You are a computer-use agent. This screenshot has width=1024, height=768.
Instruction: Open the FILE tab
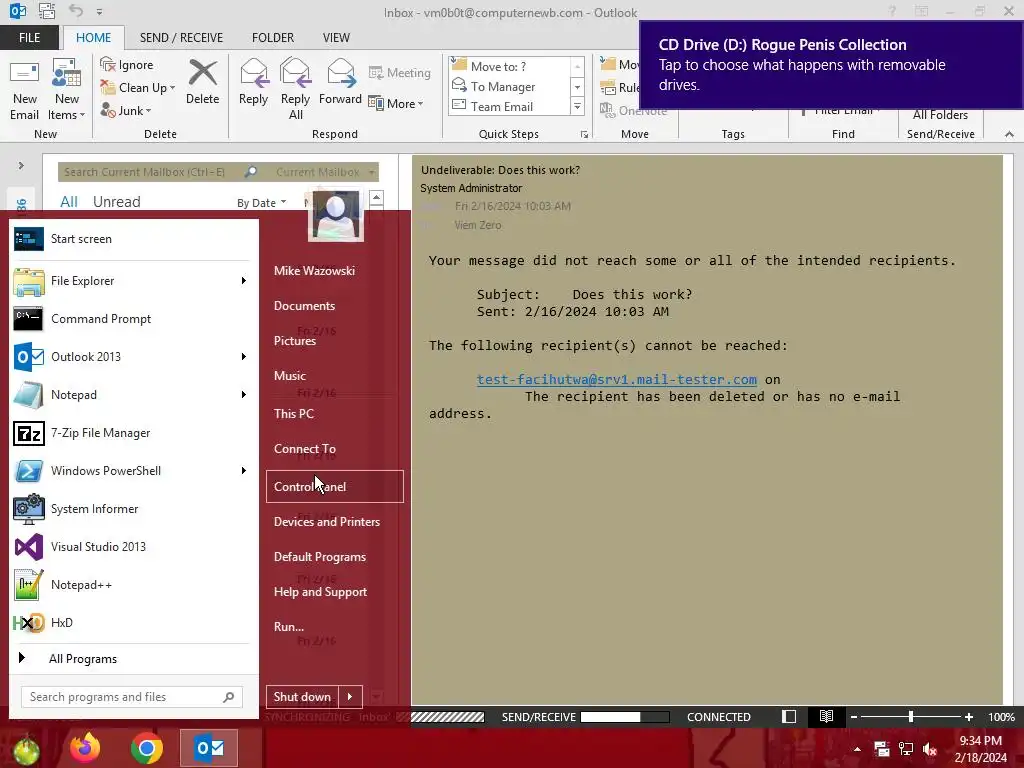[x=29, y=38]
